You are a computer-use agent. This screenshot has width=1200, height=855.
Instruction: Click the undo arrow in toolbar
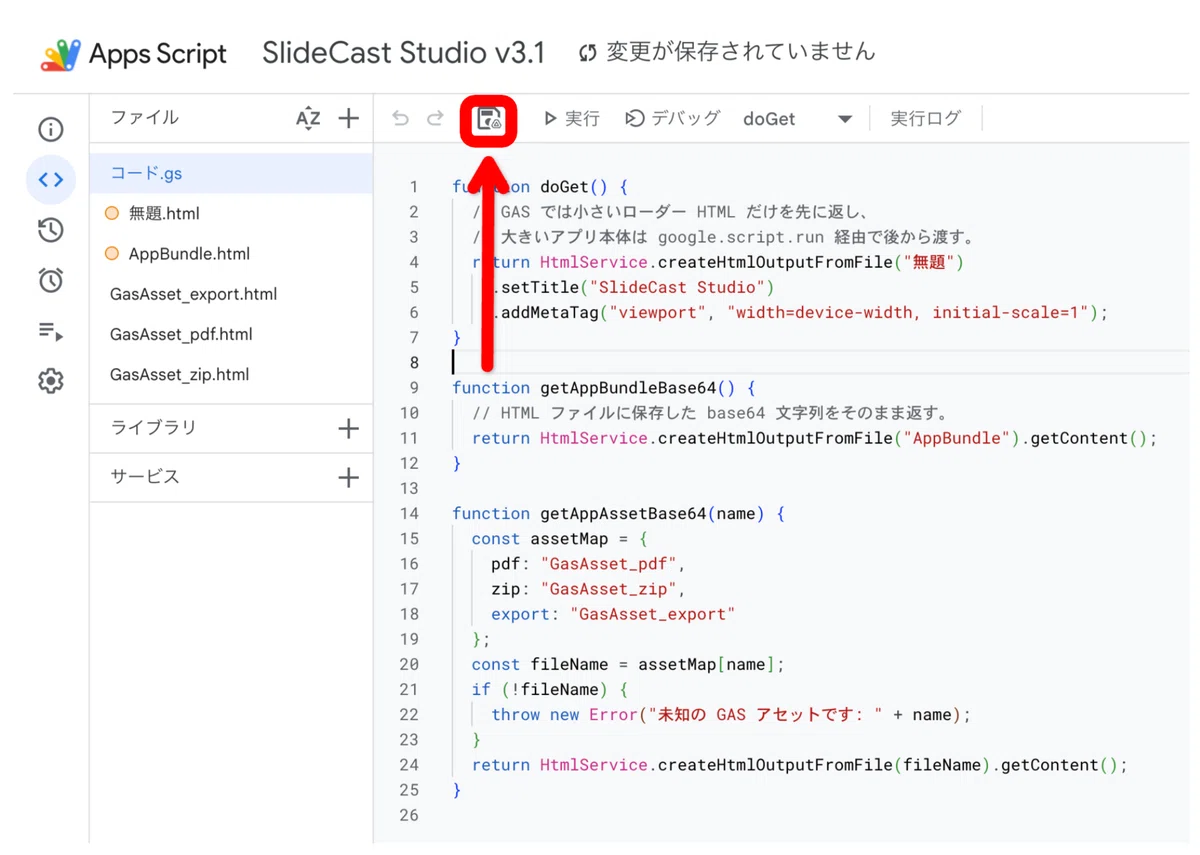[401, 119]
